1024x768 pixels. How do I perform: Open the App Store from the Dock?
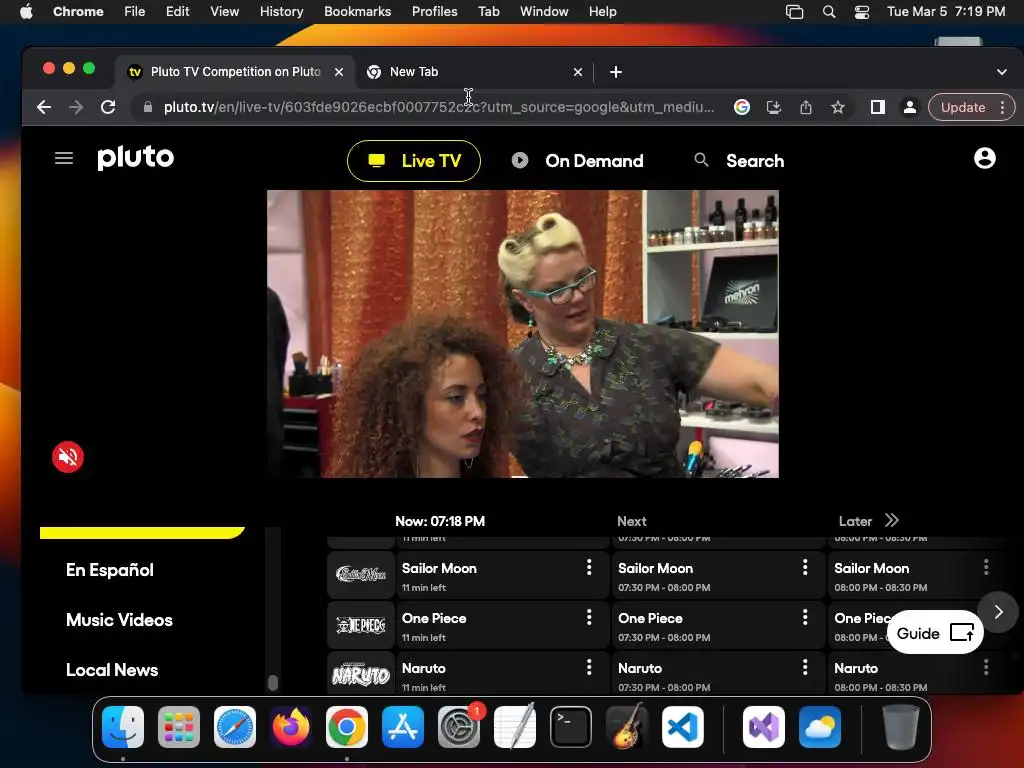click(403, 727)
